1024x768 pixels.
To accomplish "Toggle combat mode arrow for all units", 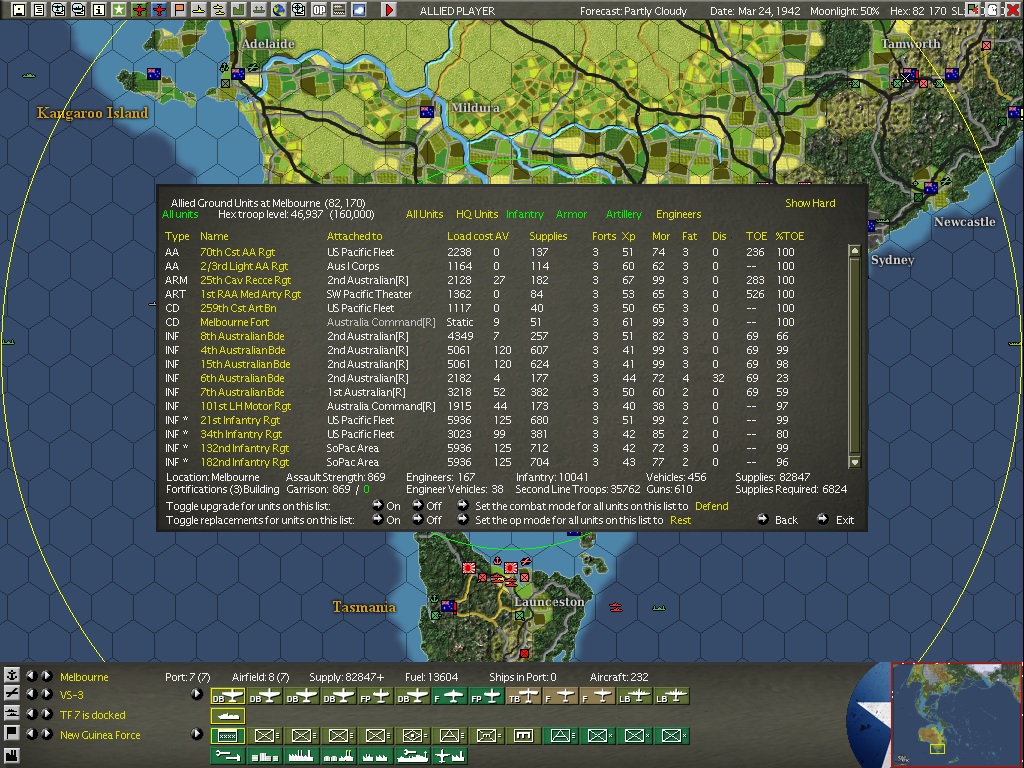I will [x=462, y=505].
